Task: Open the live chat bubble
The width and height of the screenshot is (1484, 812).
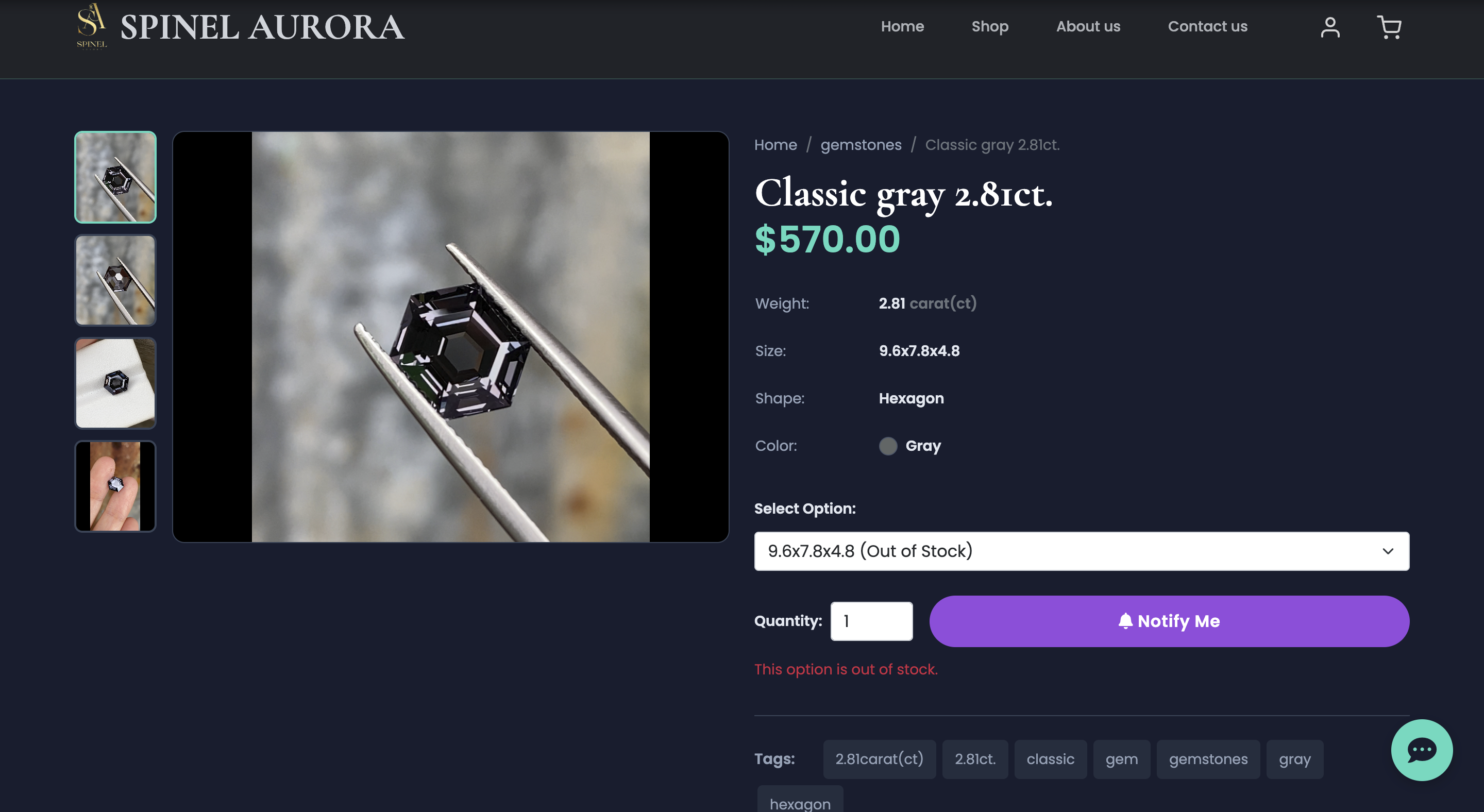Action: (1421, 750)
